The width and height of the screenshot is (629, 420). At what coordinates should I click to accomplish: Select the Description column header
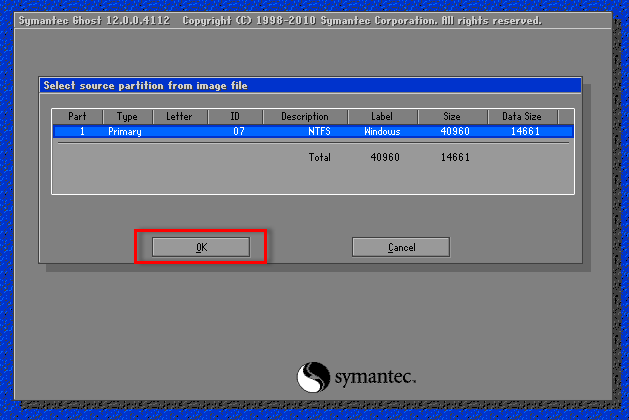305,117
